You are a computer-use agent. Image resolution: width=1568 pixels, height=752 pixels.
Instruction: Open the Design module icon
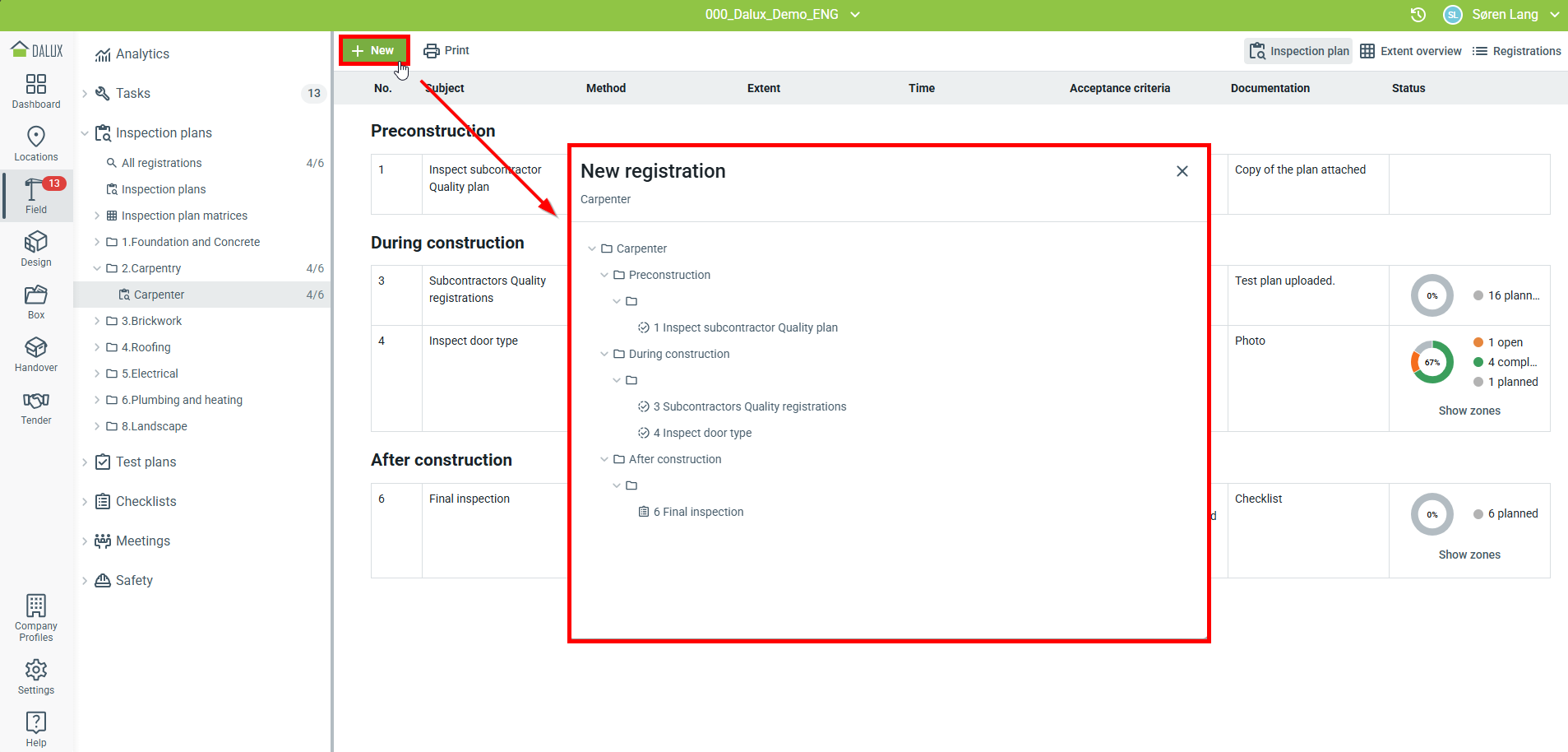click(x=36, y=248)
